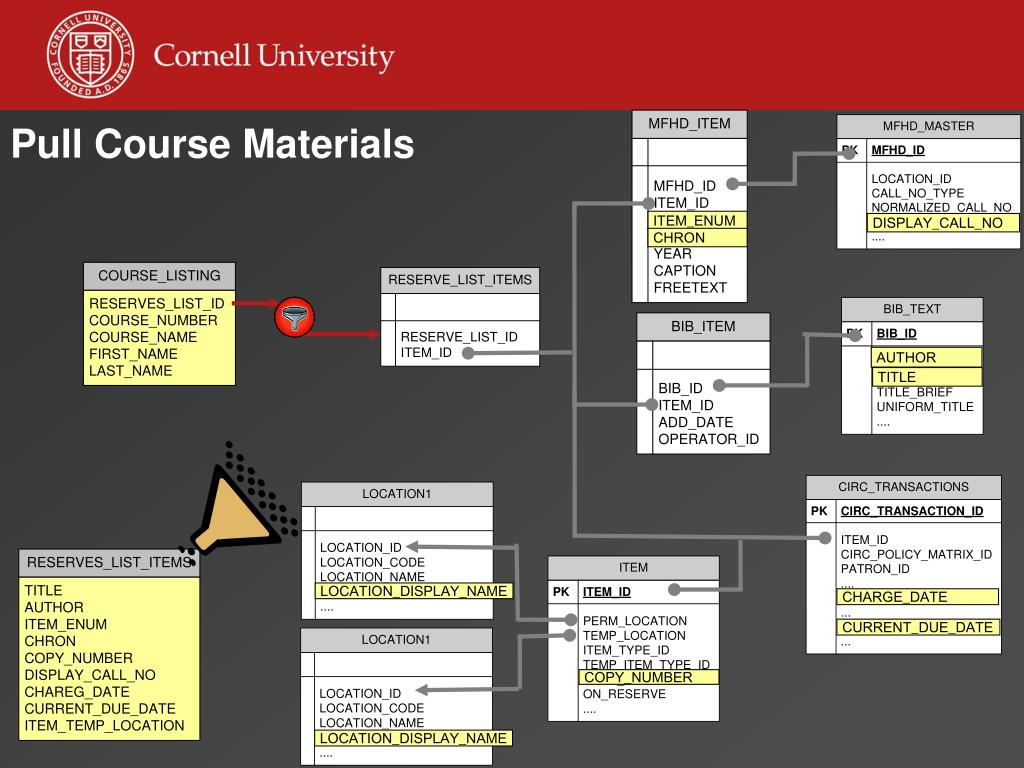Viewport: 1024px width, 768px height.
Task: Click BIB_ID in the BIB_ITEM table
Action: pyautogui.click(x=680, y=389)
